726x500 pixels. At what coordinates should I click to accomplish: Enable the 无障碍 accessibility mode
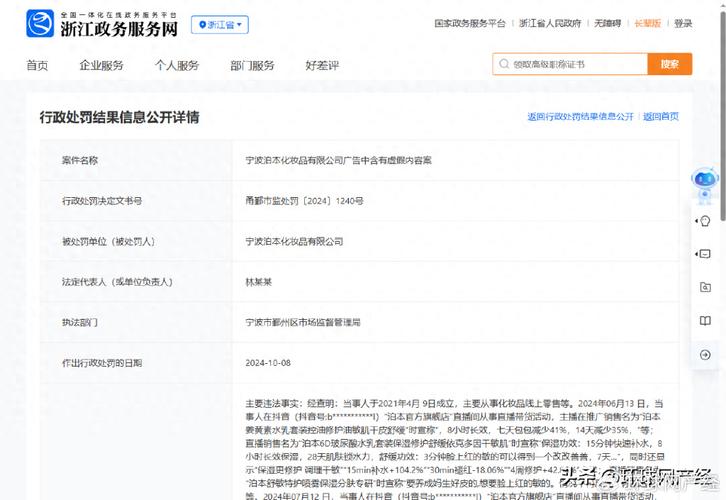(607, 23)
